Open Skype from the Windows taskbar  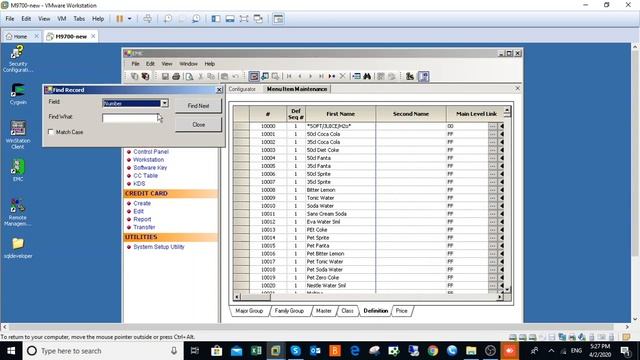[x=296, y=351]
